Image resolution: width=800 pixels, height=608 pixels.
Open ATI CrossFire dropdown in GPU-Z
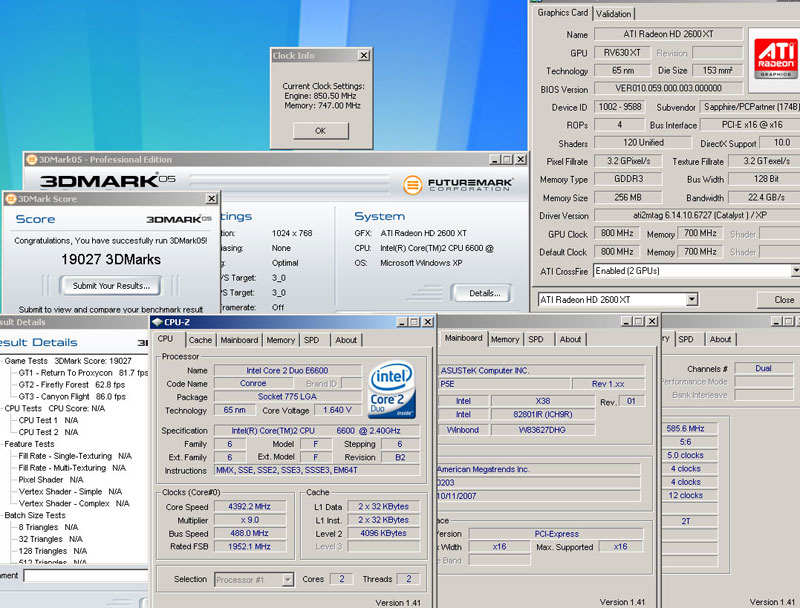795,271
